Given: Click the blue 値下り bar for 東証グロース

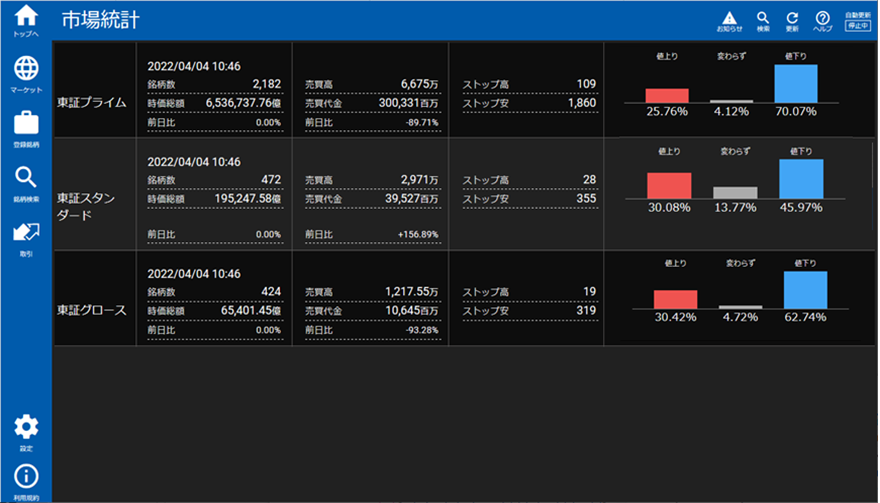Looking at the screenshot, I should tap(805, 290).
